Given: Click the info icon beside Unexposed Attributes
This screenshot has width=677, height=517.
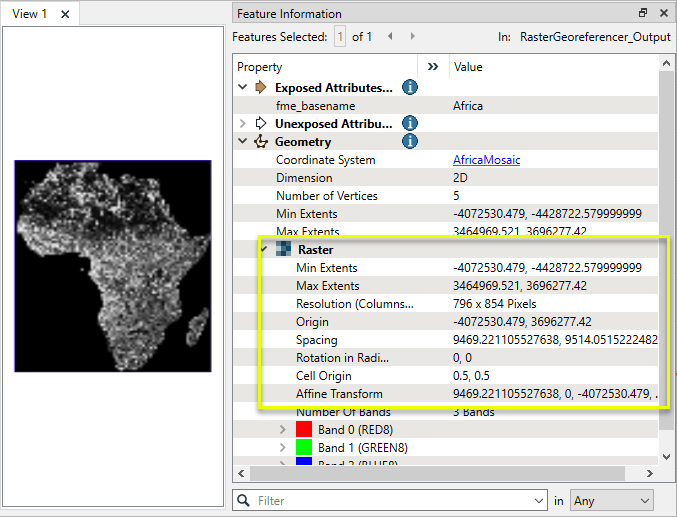Looking at the screenshot, I should 409,124.
